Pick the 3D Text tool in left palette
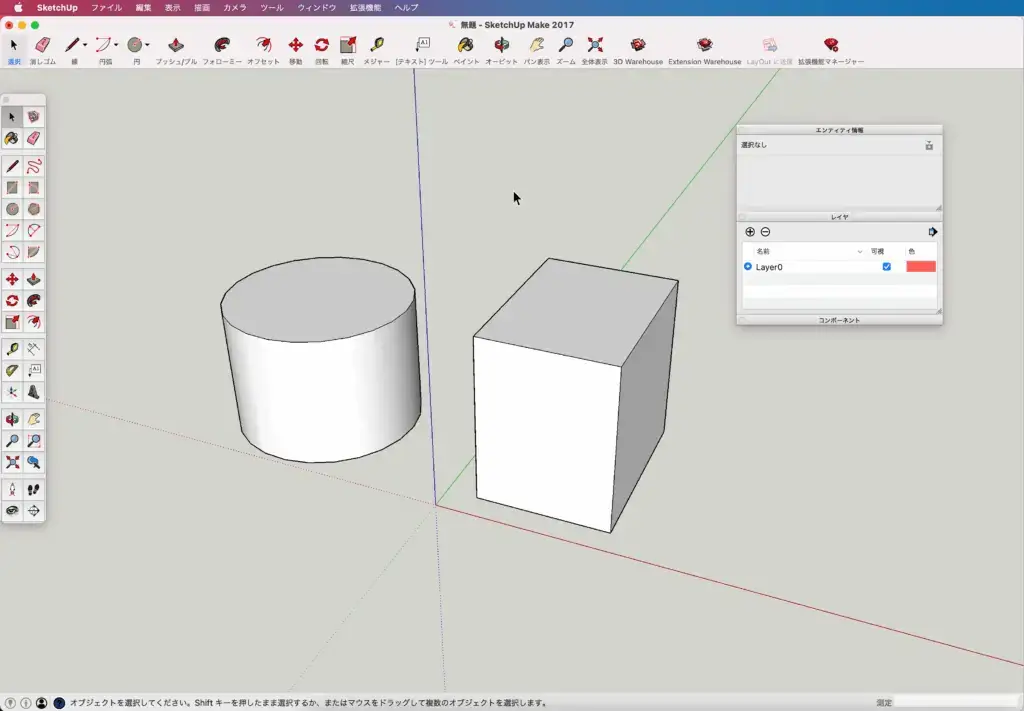1024x711 pixels. point(33,392)
